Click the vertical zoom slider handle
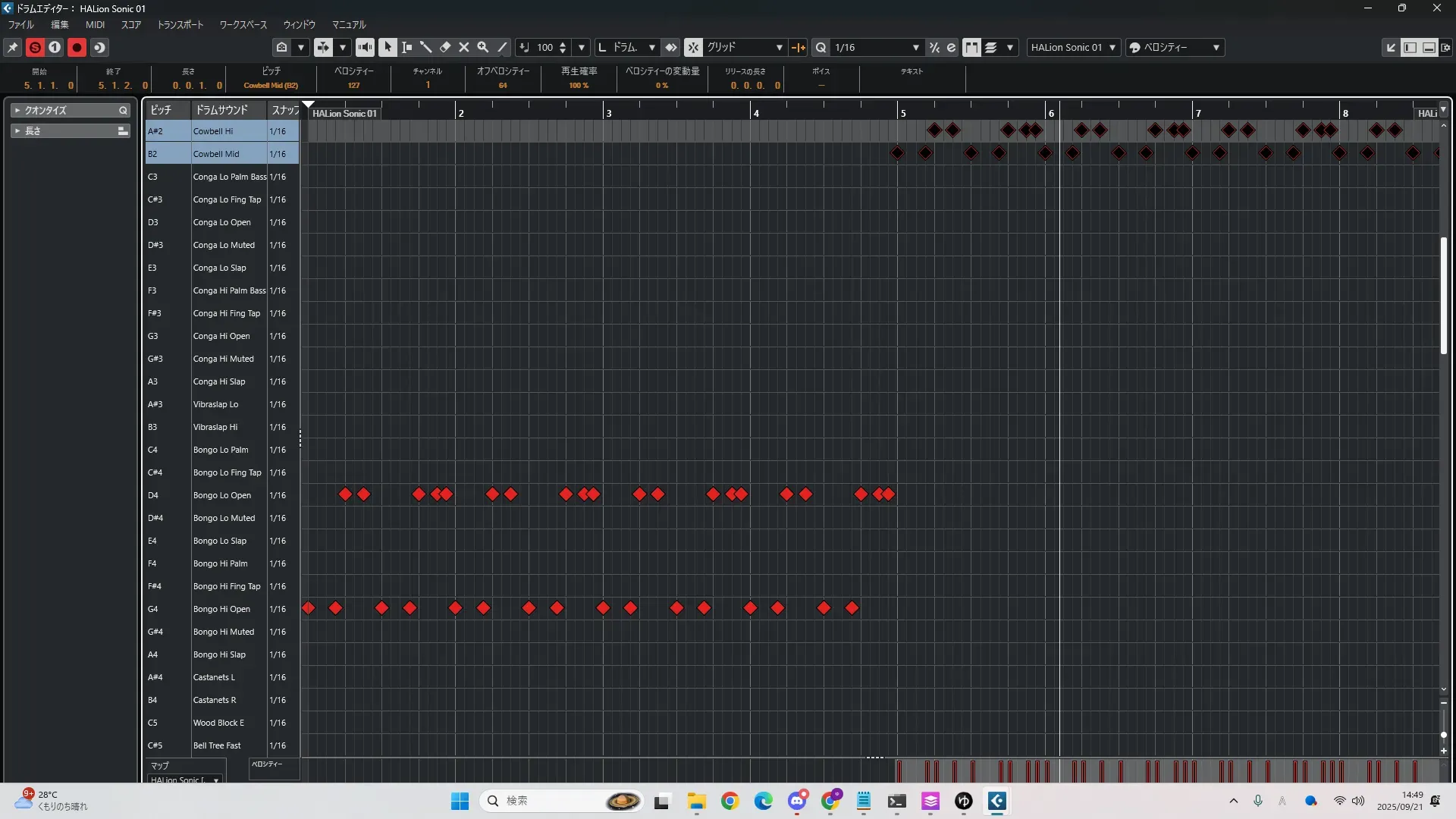This screenshot has height=819, width=1456. (x=1443, y=735)
